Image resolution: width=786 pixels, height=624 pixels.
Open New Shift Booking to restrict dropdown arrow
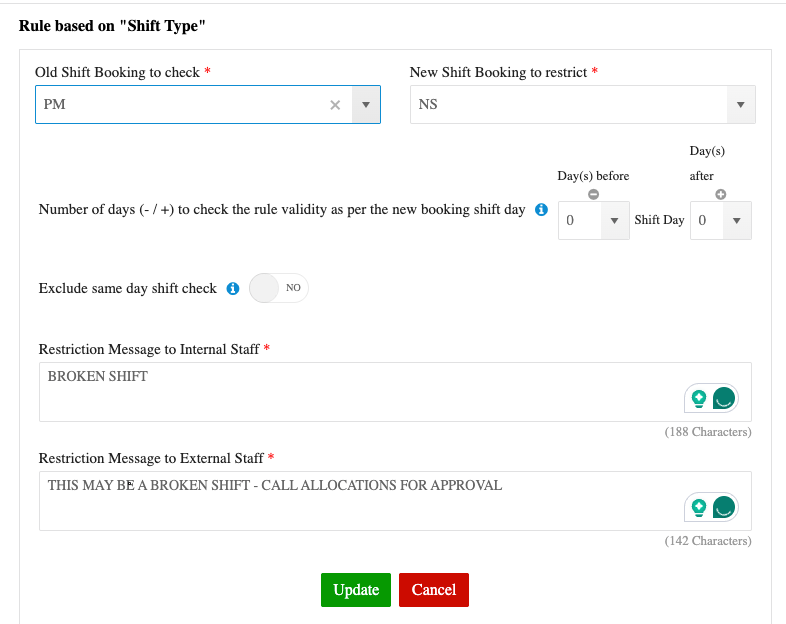tap(740, 105)
